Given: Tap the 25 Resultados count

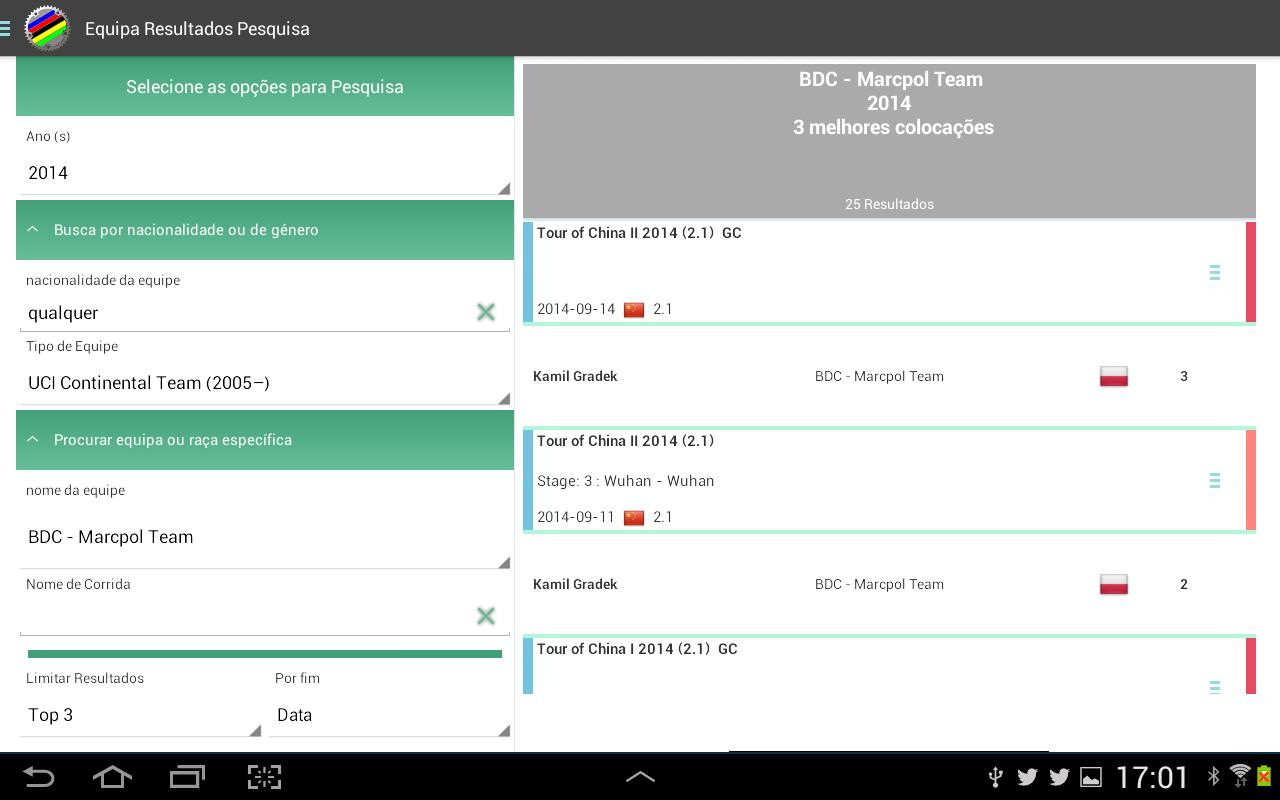Looking at the screenshot, I should pyautogui.click(x=889, y=204).
